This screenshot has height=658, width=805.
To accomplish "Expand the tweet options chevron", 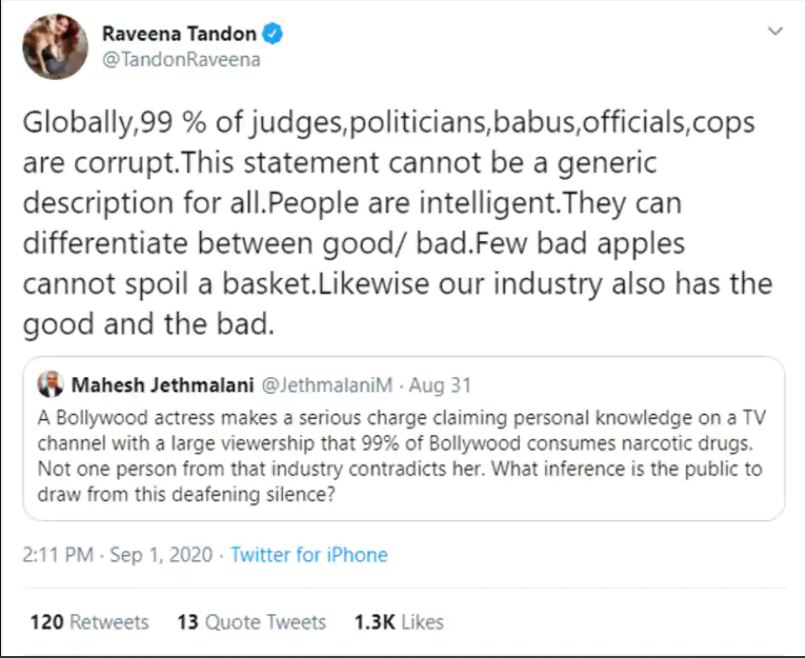I will click(775, 31).
